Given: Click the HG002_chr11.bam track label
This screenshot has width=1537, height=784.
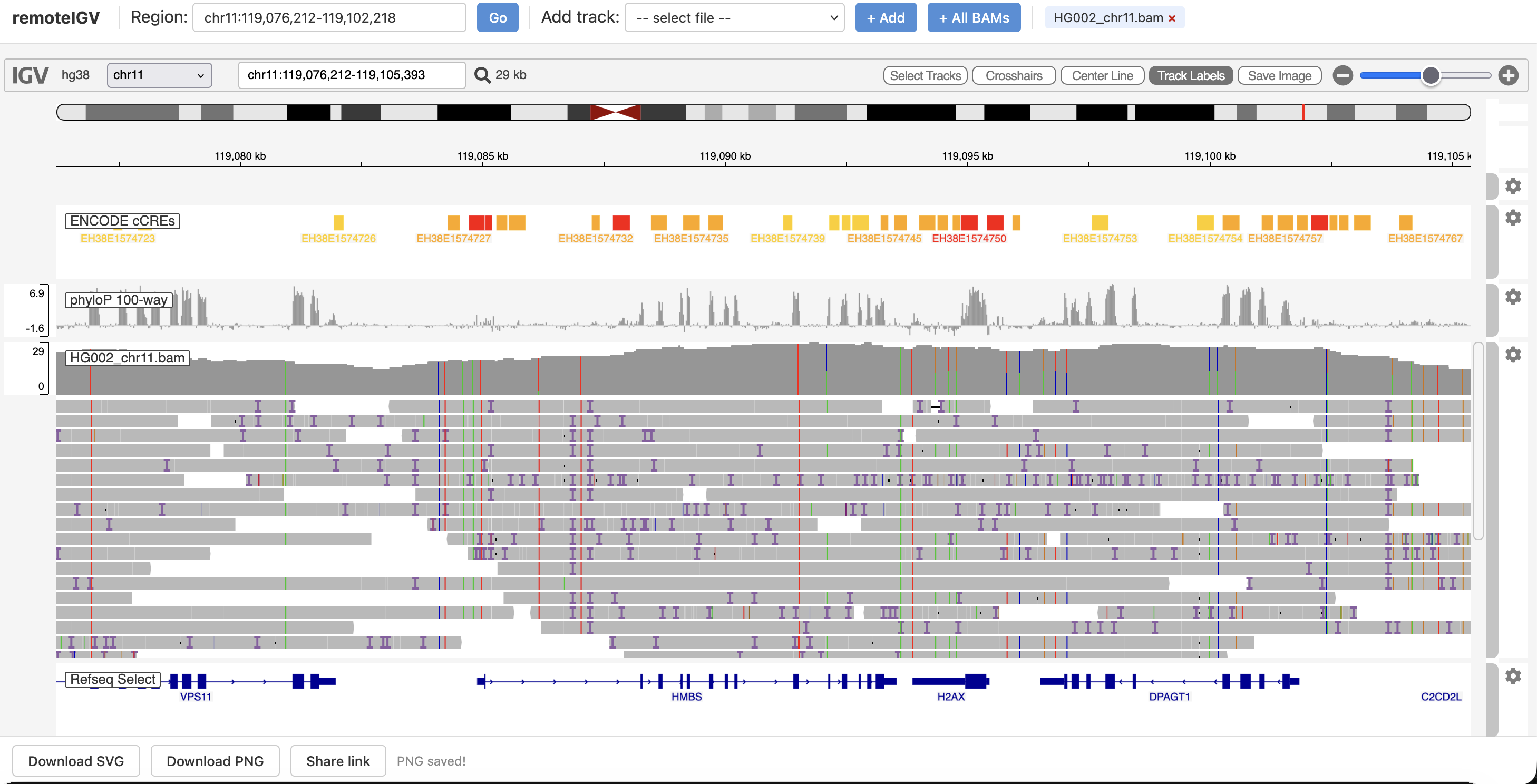Looking at the screenshot, I should tap(127, 358).
